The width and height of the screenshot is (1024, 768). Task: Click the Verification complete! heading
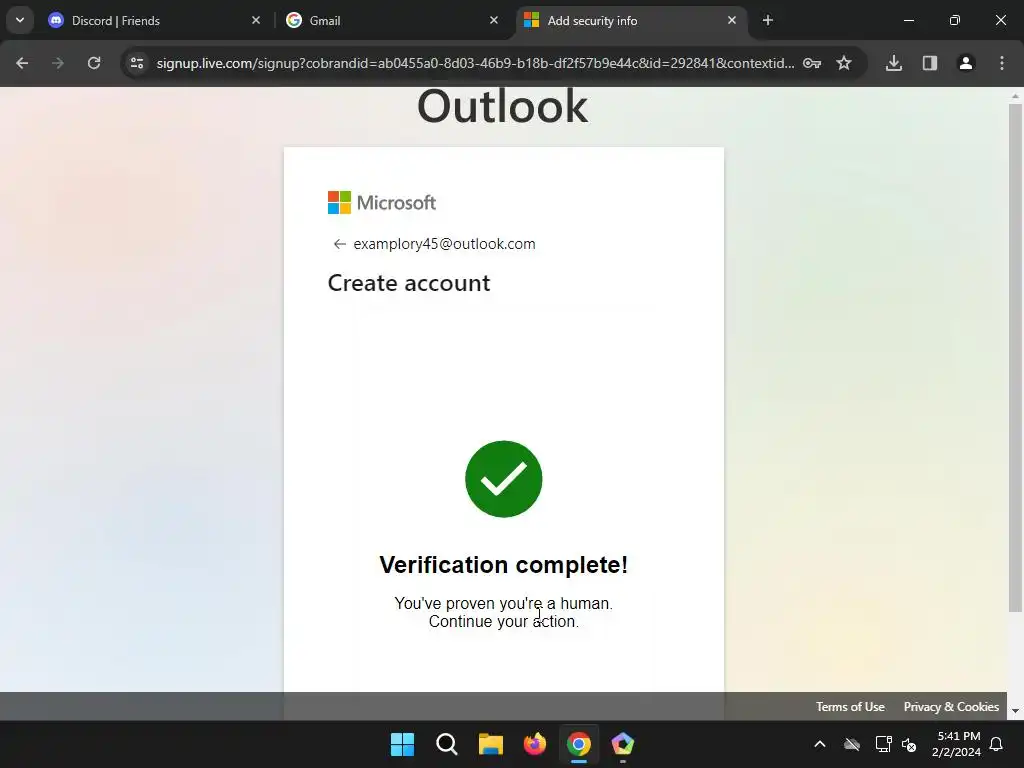(x=504, y=565)
